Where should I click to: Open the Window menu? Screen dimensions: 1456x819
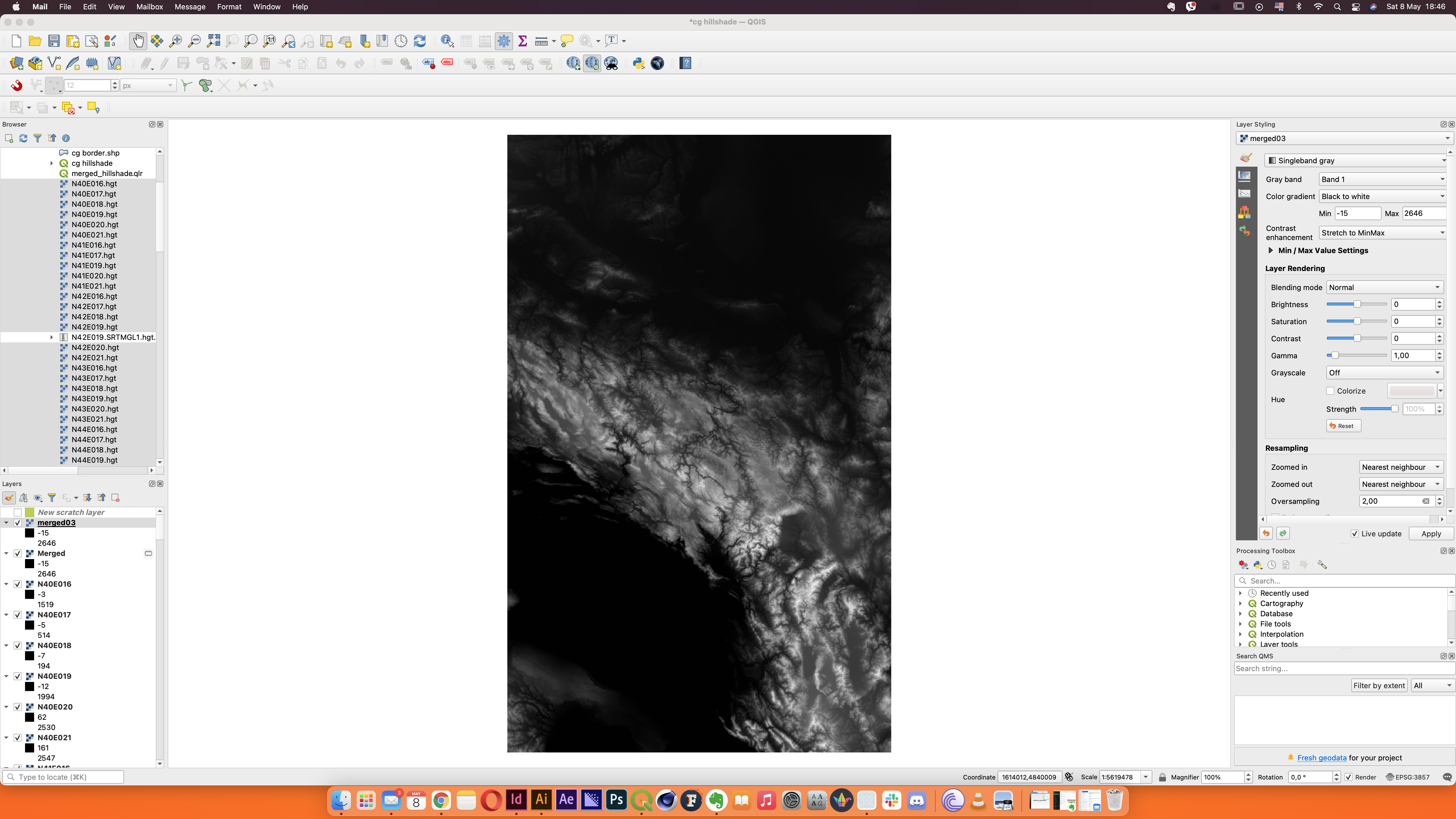(x=266, y=7)
